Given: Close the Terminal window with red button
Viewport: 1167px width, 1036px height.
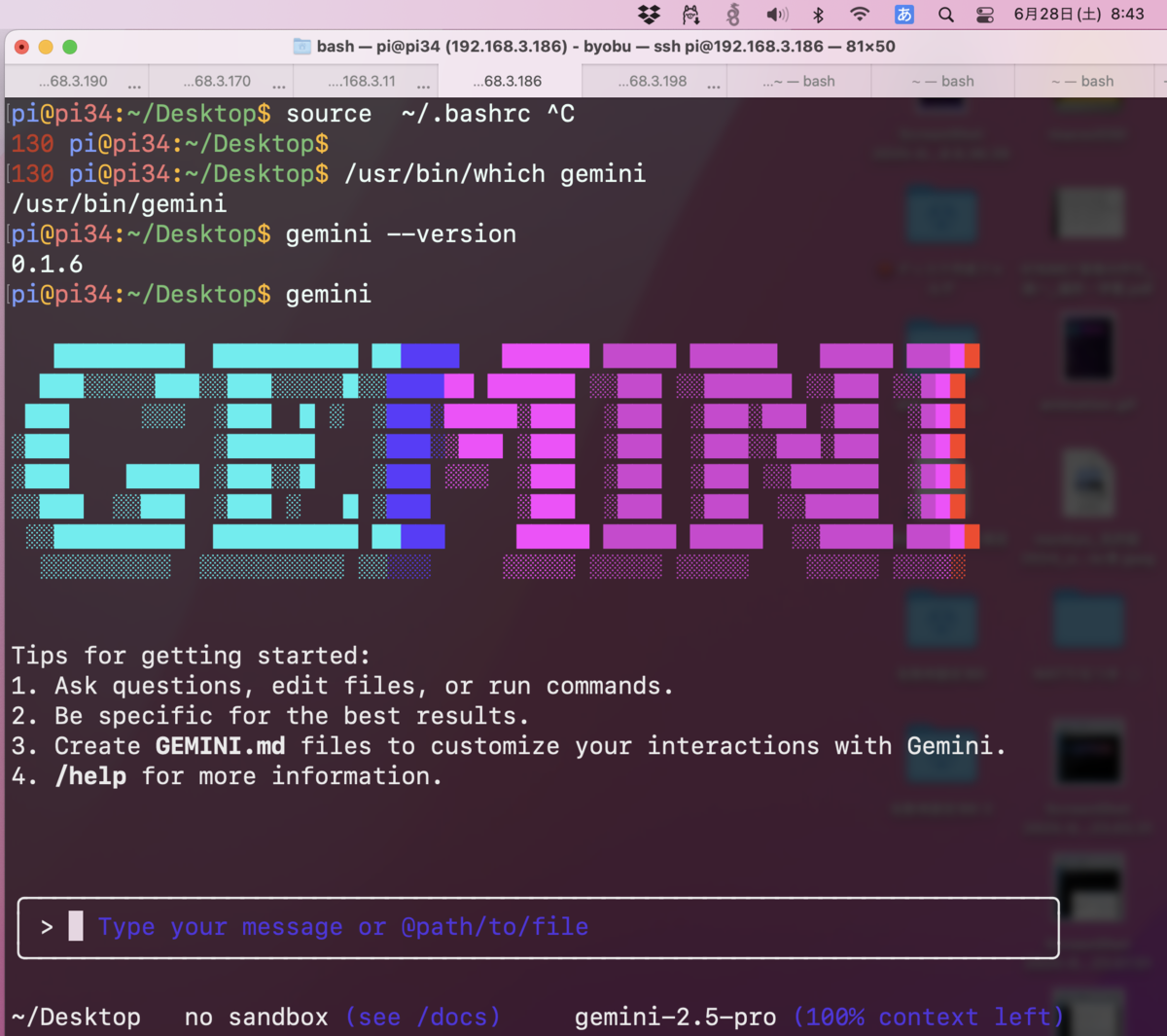Looking at the screenshot, I should [21, 47].
